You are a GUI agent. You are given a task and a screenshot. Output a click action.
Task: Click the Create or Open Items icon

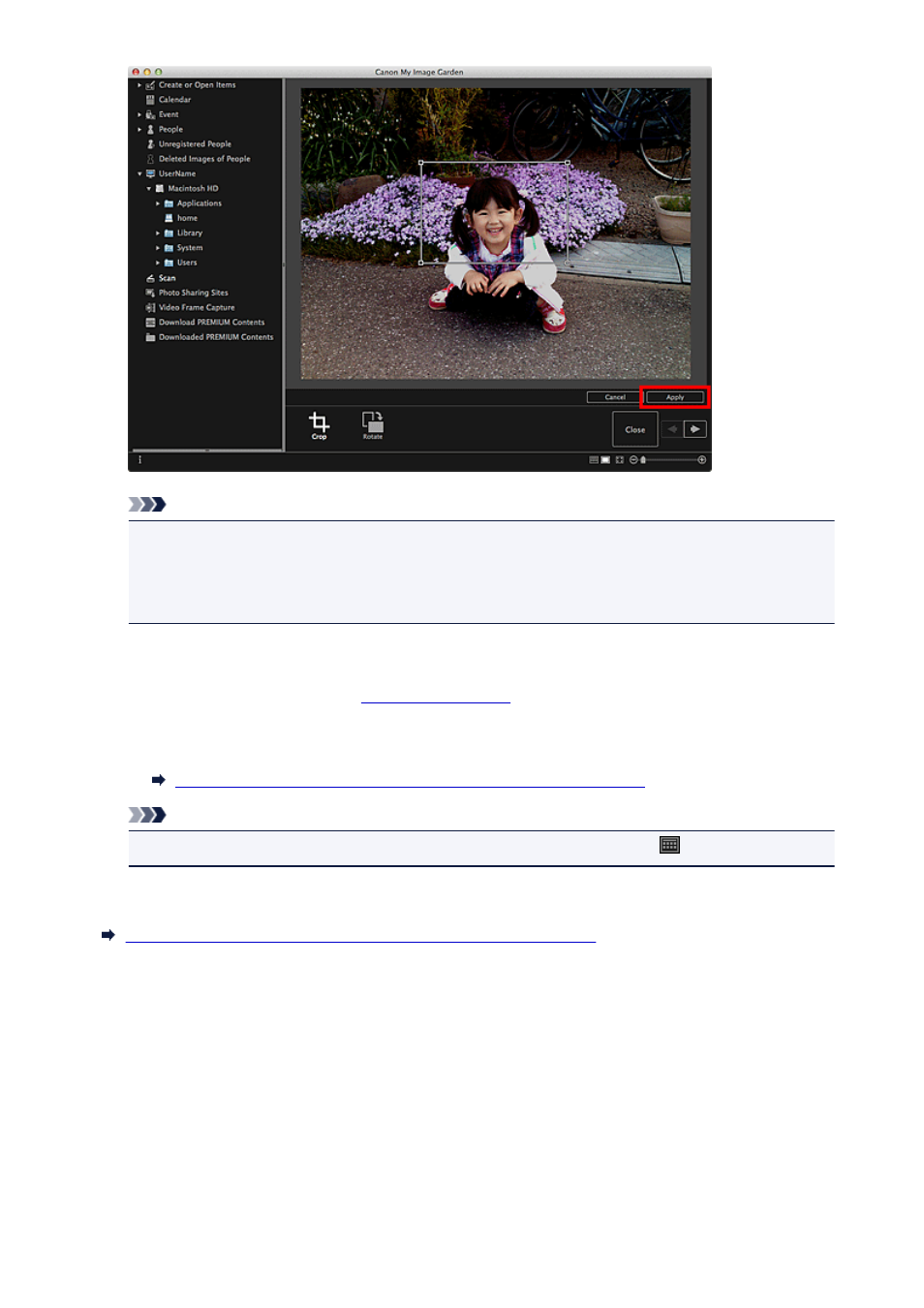pyautogui.click(x=150, y=85)
